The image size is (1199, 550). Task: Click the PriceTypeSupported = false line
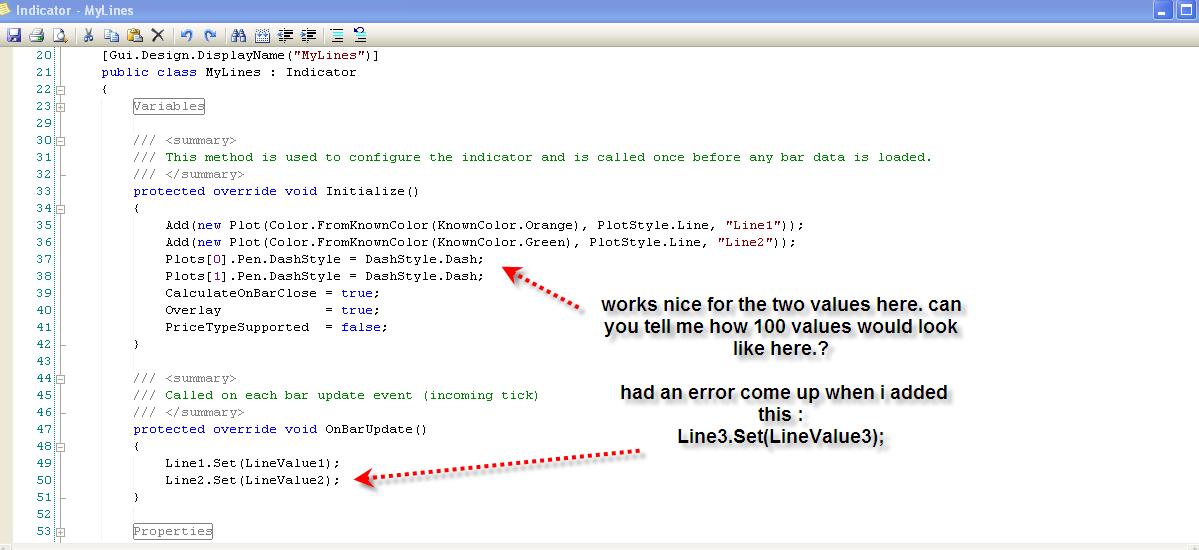click(x=277, y=327)
